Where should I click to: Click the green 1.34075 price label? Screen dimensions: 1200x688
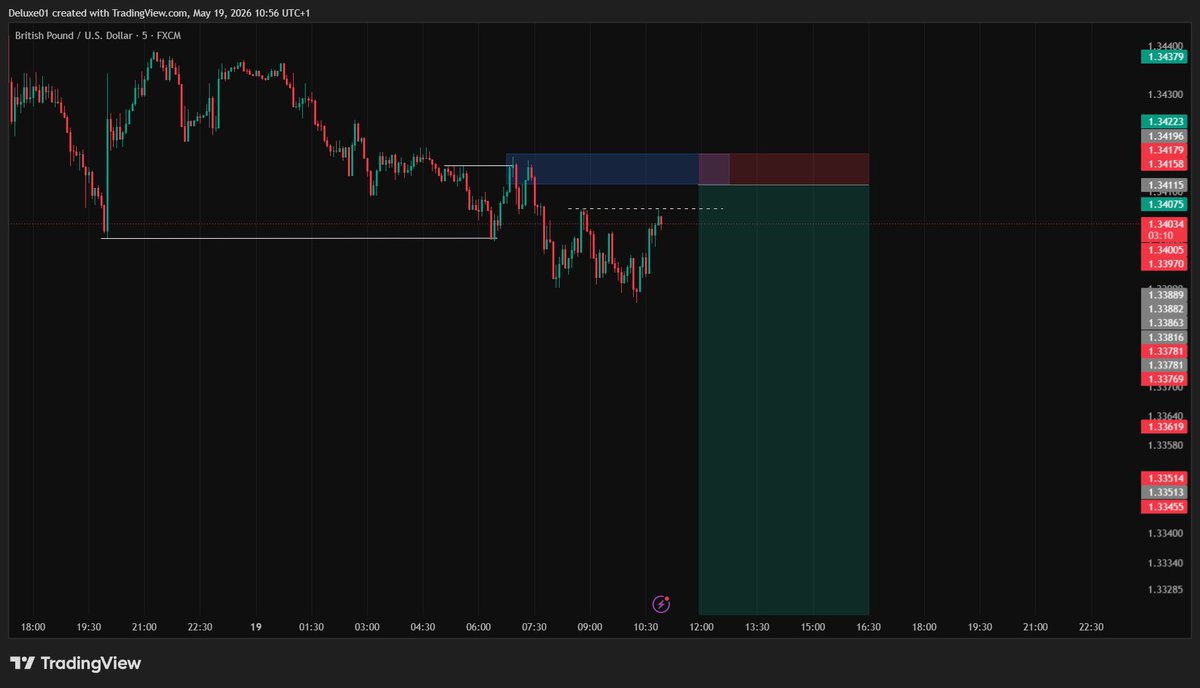(1163, 204)
